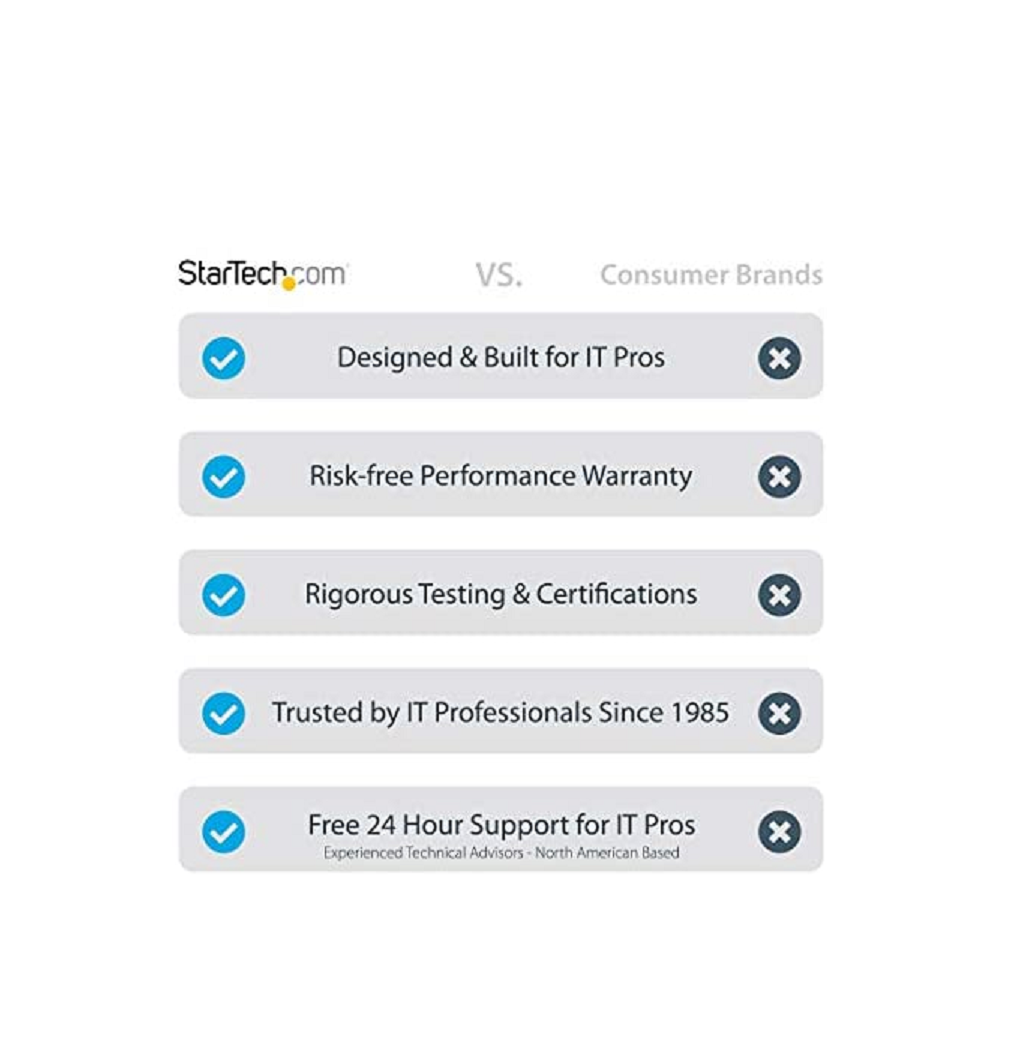Click the 'Rigorous Testing & Certifications' text

point(500,595)
